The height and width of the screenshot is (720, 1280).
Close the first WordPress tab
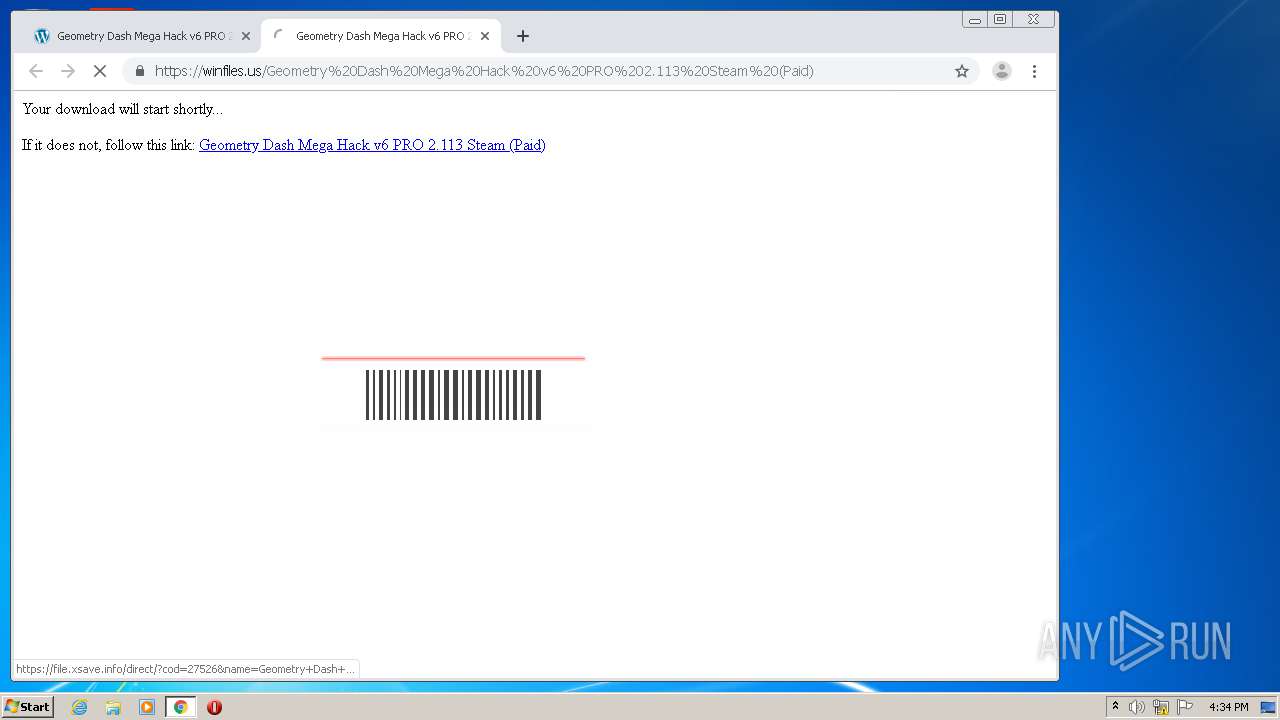[x=246, y=36]
